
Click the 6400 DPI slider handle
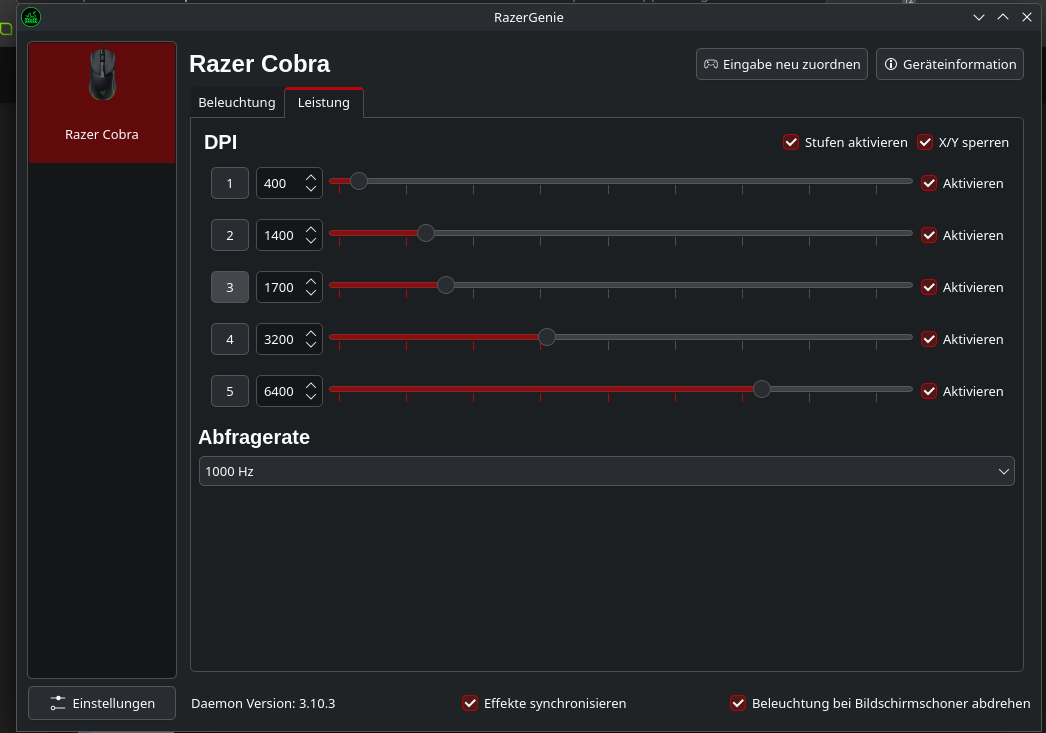click(x=761, y=389)
